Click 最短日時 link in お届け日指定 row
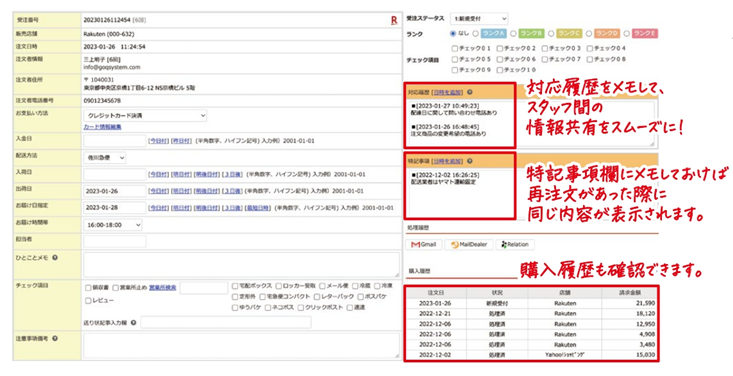This screenshot has height=376, width=733. 258,208
